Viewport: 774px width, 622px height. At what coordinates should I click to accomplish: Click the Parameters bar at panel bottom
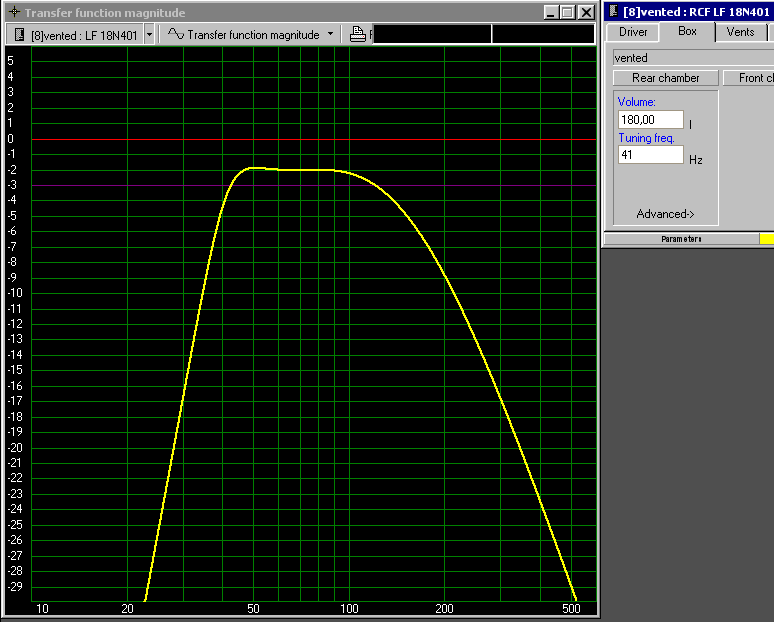point(681,239)
